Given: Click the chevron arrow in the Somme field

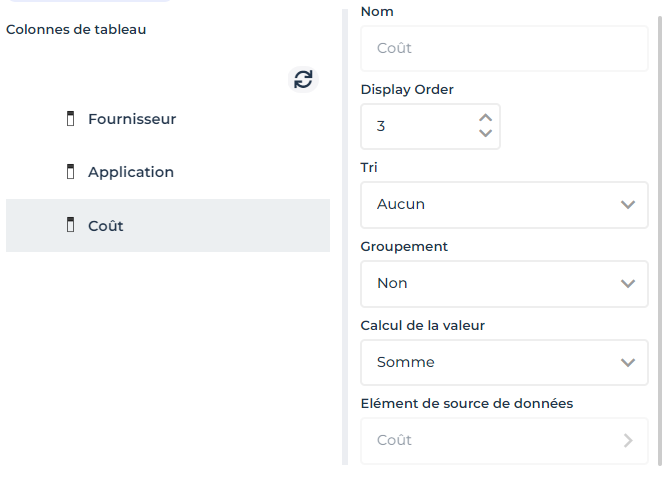Looking at the screenshot, I should 628,362.
